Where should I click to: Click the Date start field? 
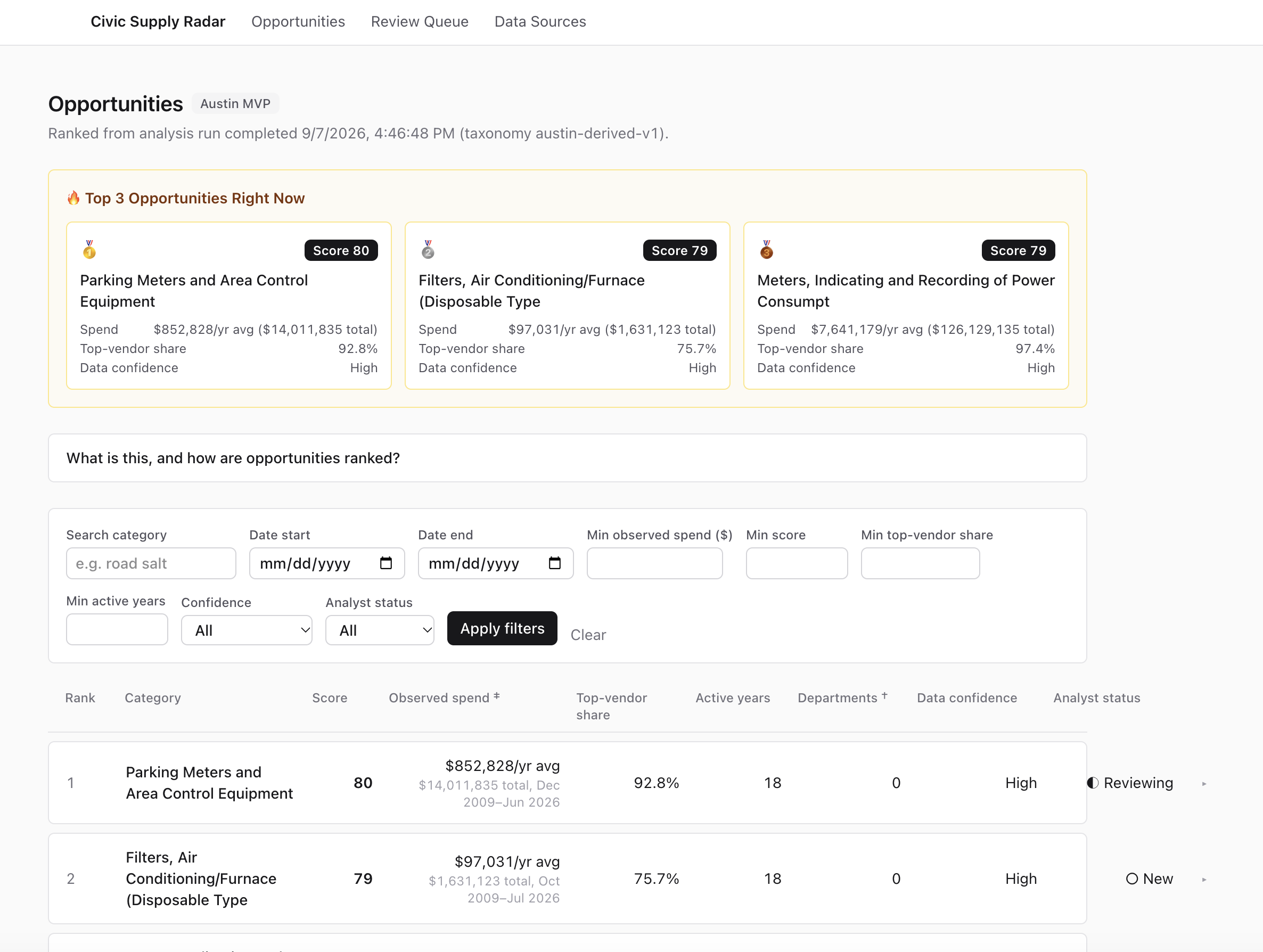pyautogui.click(x=327, y=564)
